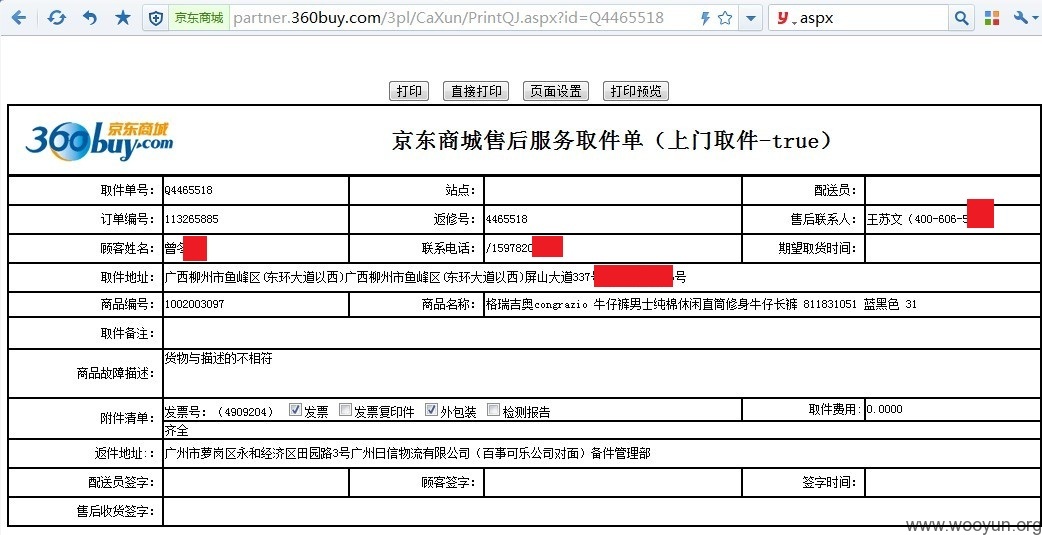
Task: Open the search engine selector dropdown
Action: [786, 18]
